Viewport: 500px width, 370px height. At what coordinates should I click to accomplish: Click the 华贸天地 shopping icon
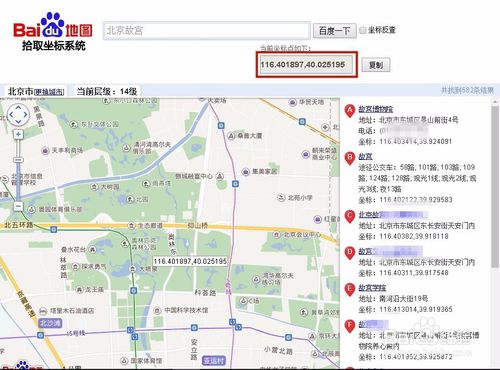[293, 102]
